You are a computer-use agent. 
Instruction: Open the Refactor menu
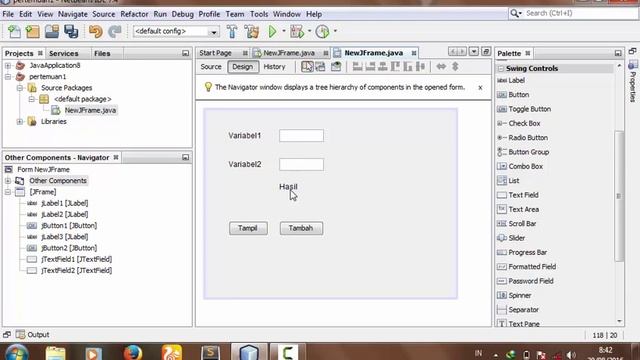point(134,14)
